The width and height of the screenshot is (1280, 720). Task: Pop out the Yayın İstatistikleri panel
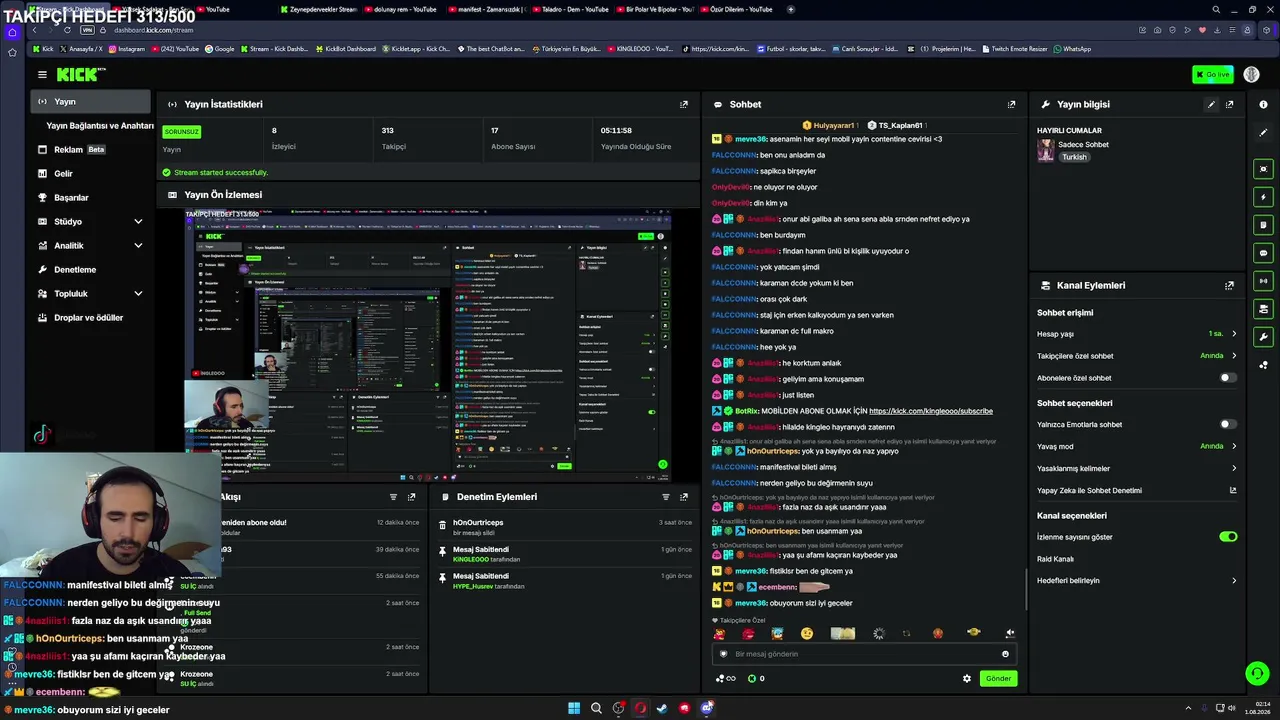click(684, 104)
